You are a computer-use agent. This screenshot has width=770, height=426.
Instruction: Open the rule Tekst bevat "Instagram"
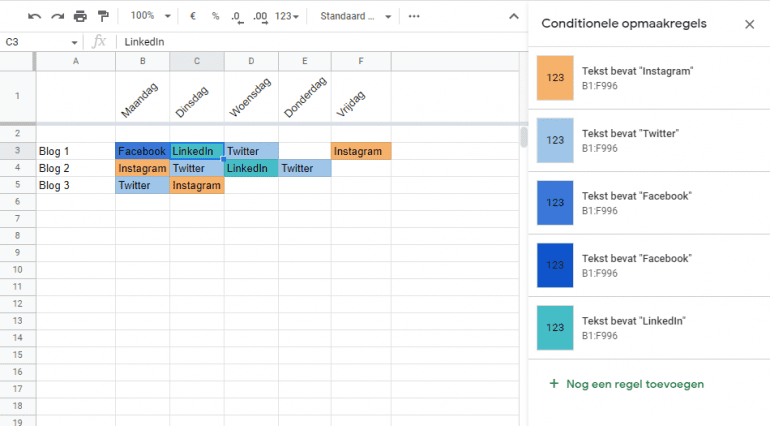tap(649, 78)
